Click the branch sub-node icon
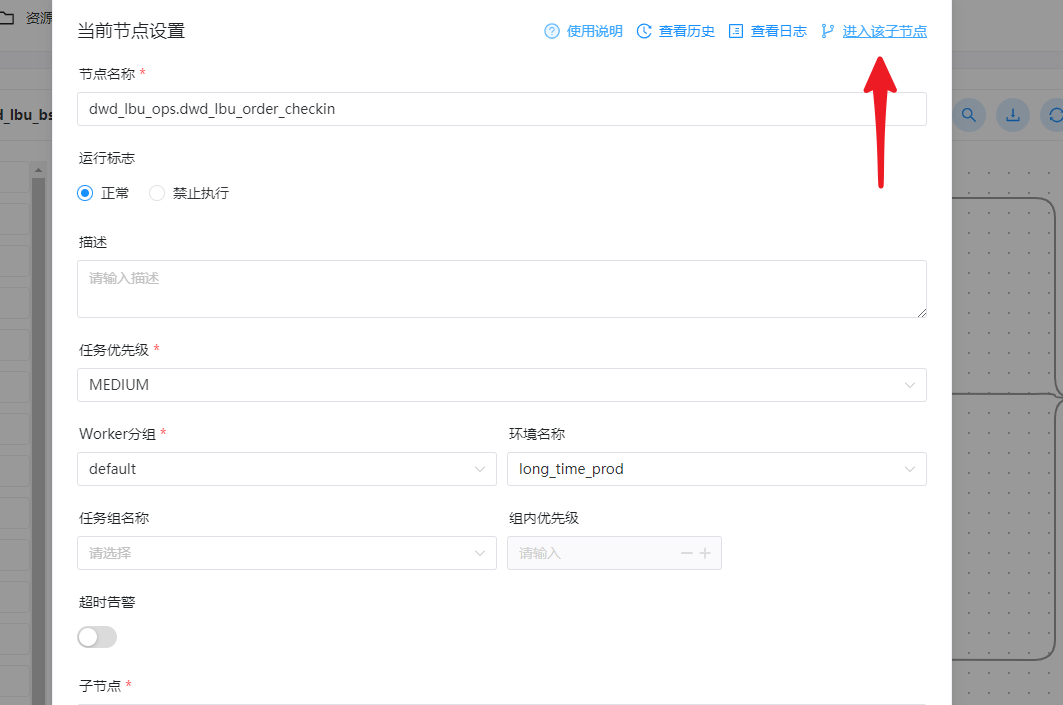This screenshot has height=705, width=1063. (827, 31)
